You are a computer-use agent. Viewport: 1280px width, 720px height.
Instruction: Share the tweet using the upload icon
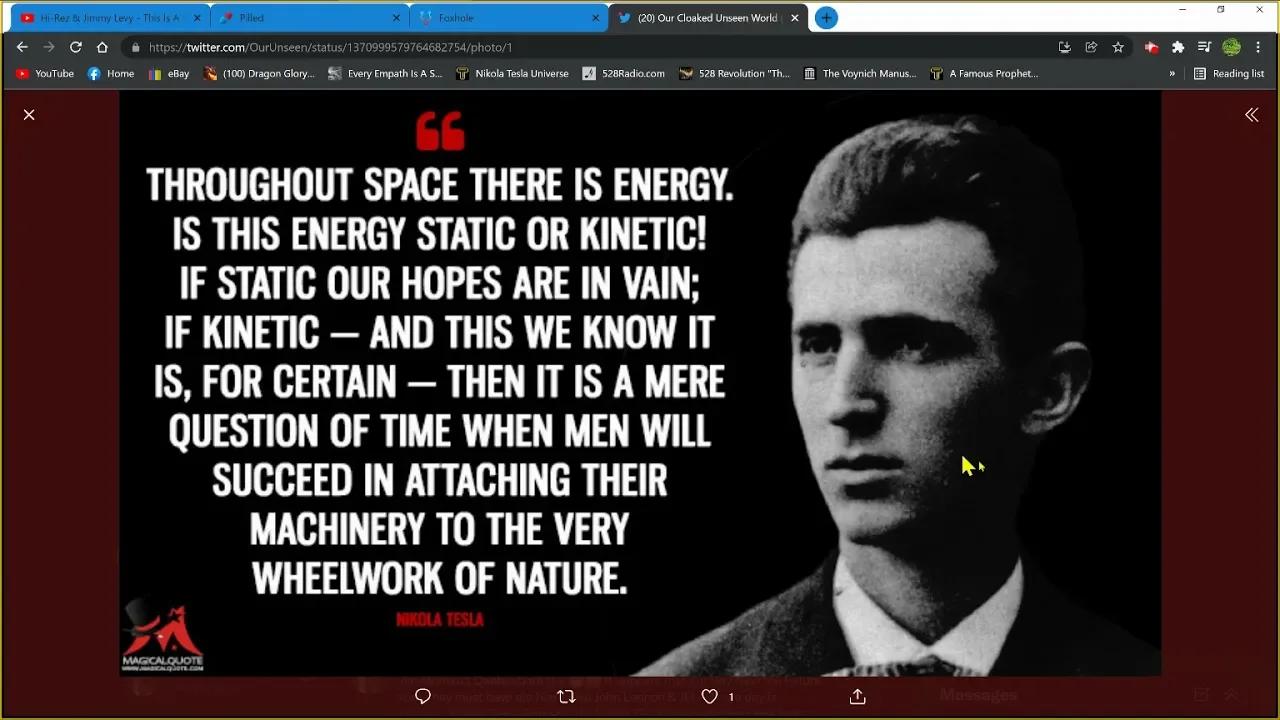point(857,696)
